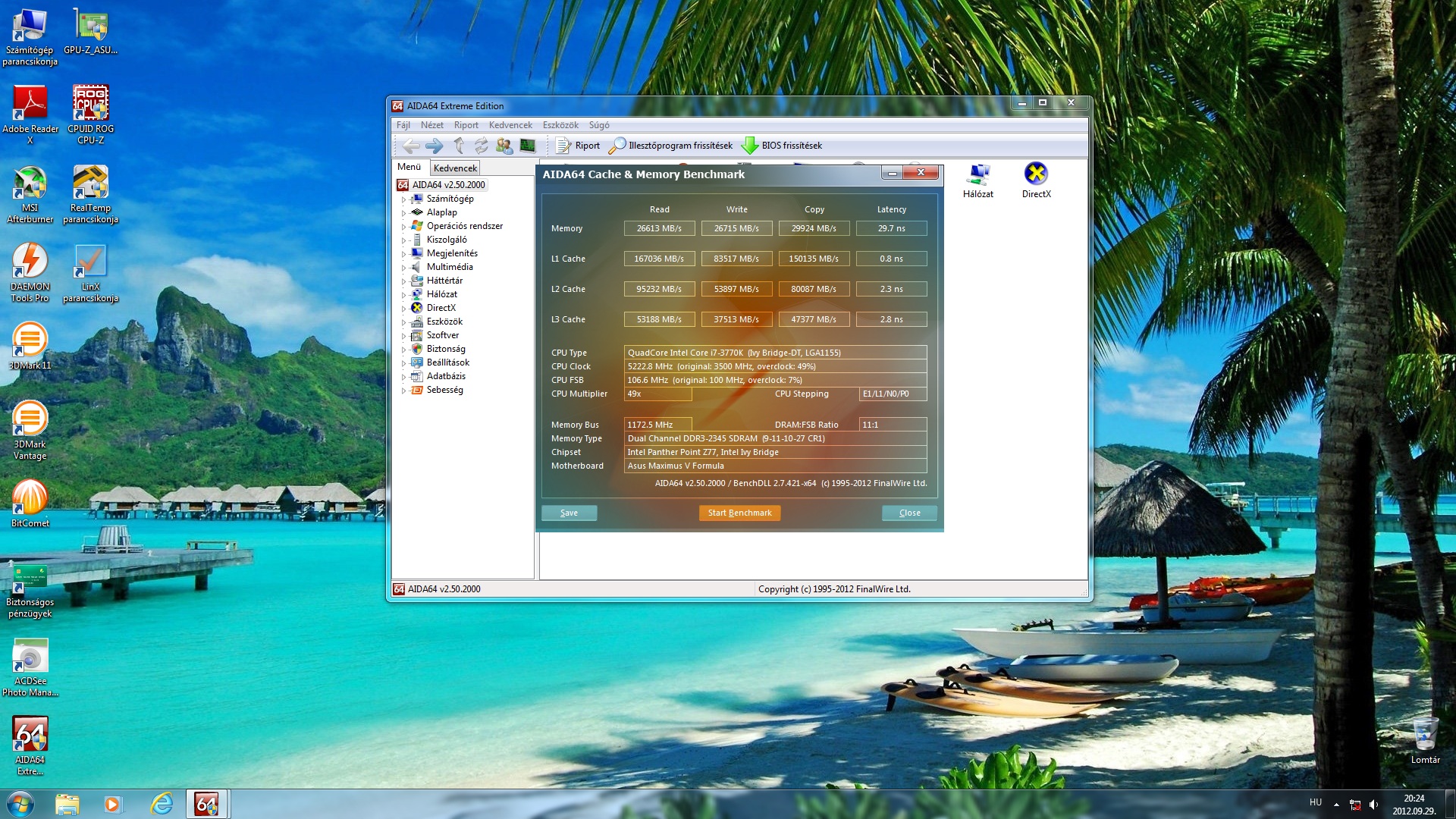Open the Hálózat icon in right pane
This screenshot has height=819, width=1456.
(x=978, y=180)
